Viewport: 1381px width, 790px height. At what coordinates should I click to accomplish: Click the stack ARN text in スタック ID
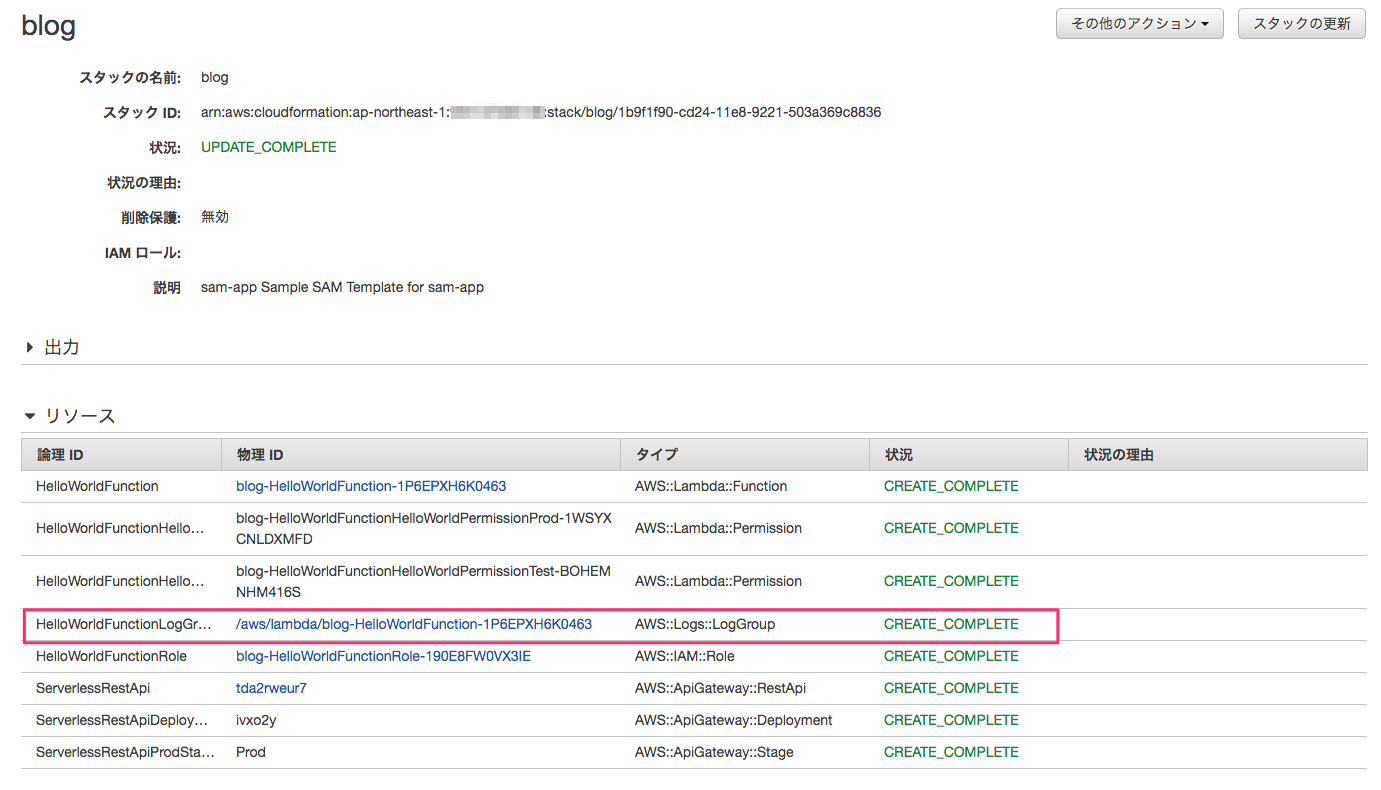click(539, 111)
